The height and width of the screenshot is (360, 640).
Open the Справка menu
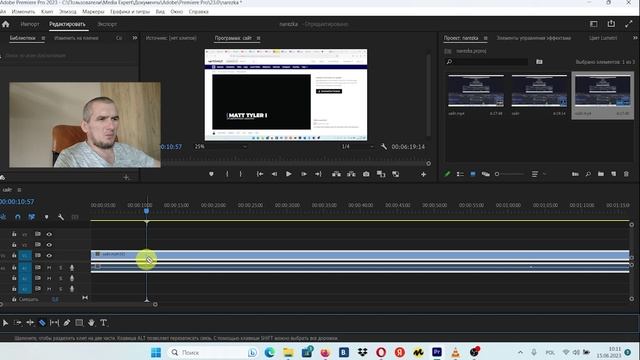(199, 12)
